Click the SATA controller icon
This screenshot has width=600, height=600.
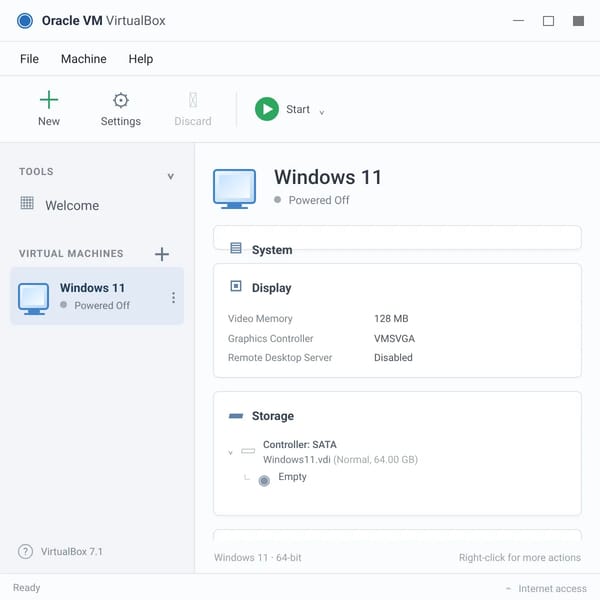point(248,451)
